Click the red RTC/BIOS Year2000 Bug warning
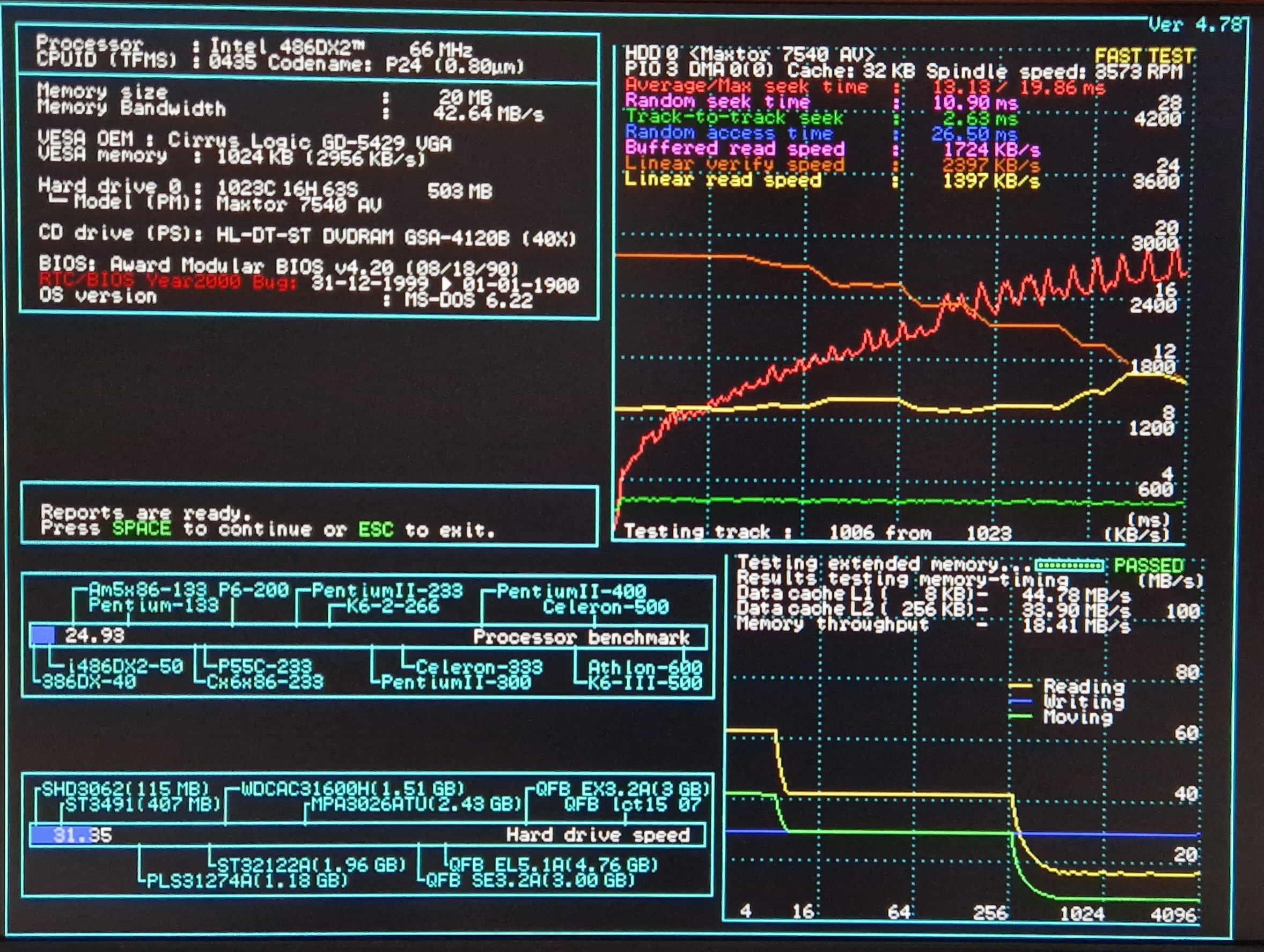This screenshot has height=952, width=1264. (168, 281)
